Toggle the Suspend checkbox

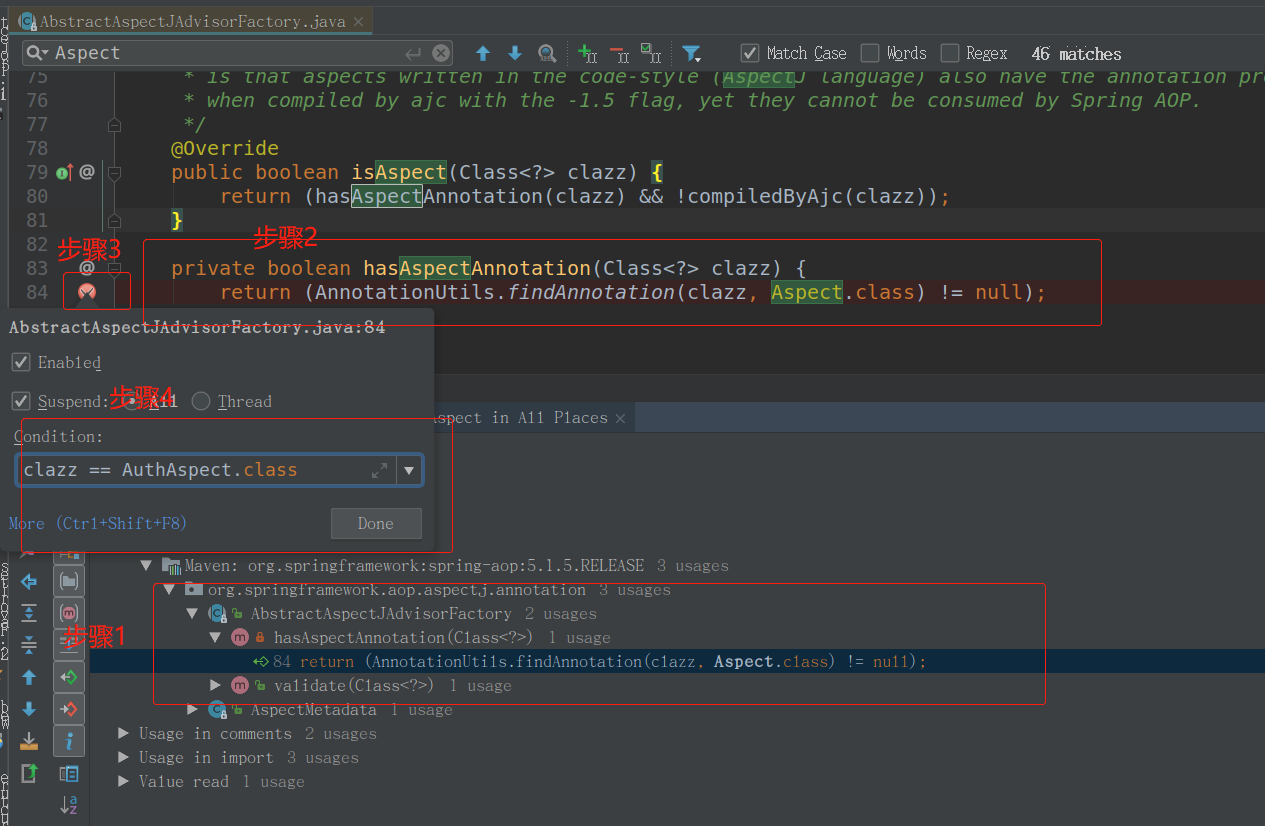(x=20, y=401)
